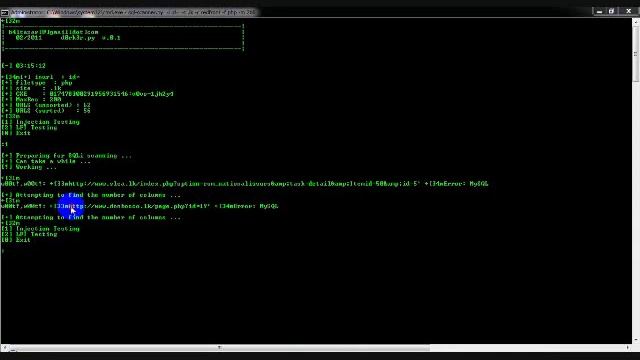Click the horizontal scrollbar right arrow
This screenshot has height=360, width=640.
(628, 348)
